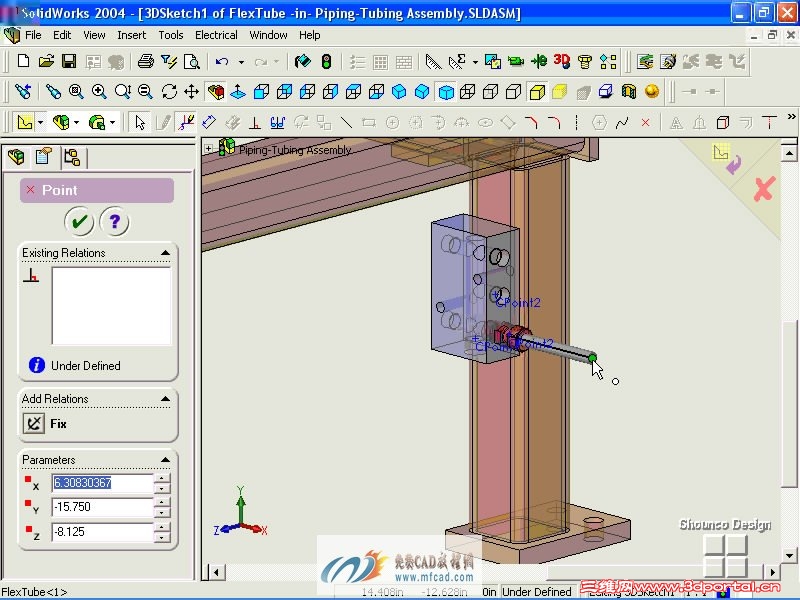Select the Pan move arrows tool
The width and height of the screenshot is (800, 600).
[191, 92]
